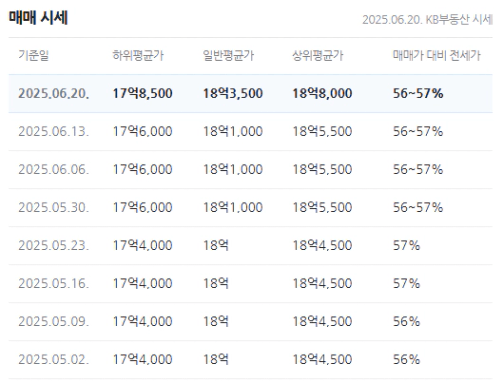
Task: Select the 2025.05.09. date cell
Action: (x=54, y=321)
